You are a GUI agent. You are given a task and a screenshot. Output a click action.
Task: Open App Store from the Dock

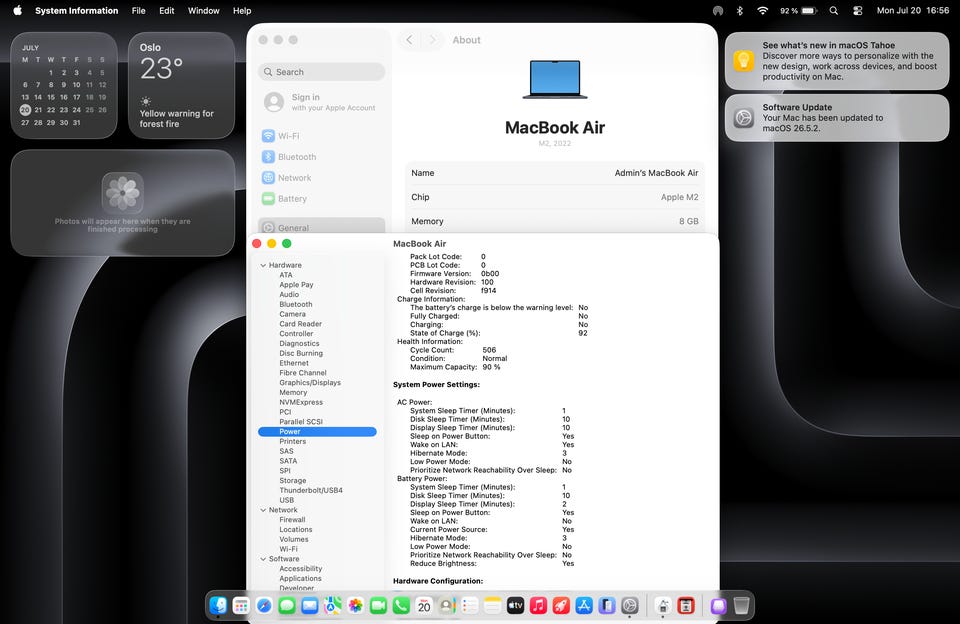pyautogui.click(x=584, y=606)
